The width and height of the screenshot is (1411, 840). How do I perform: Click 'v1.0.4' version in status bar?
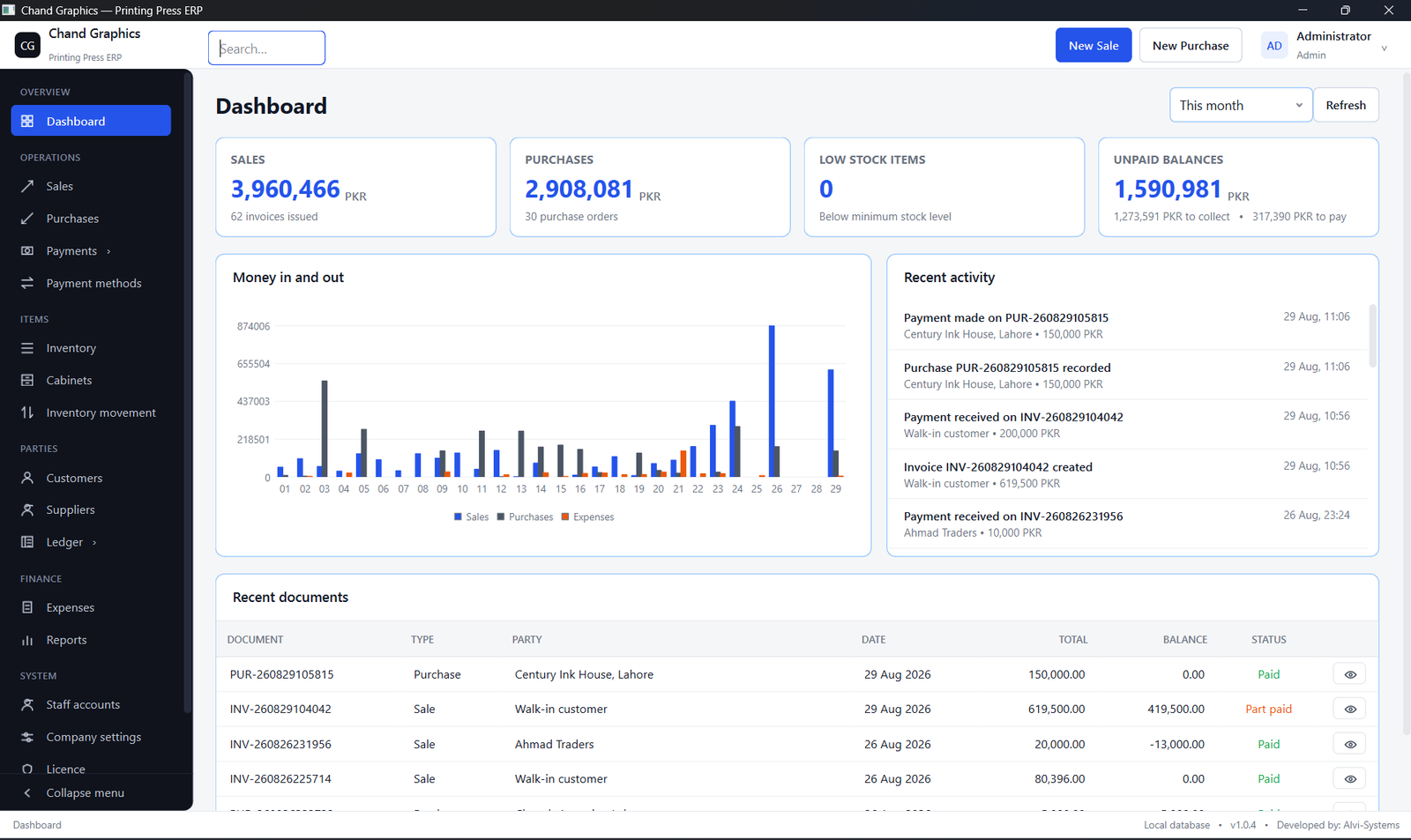1243,825
